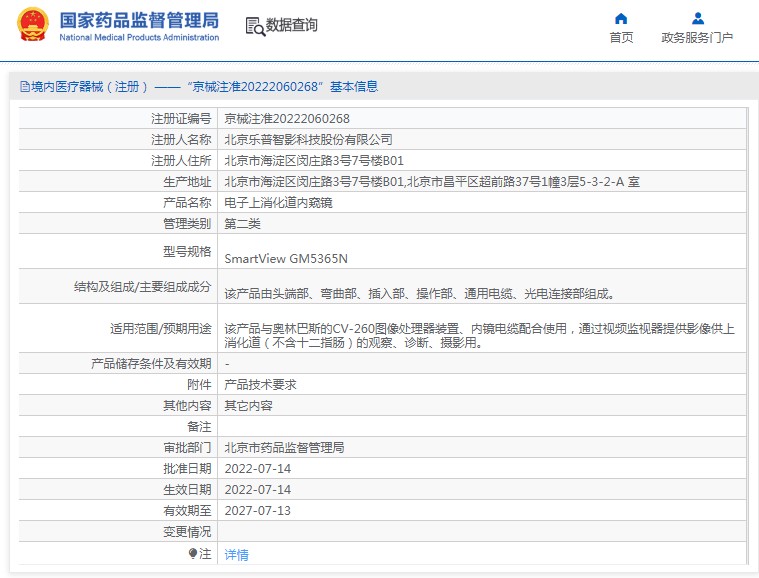Click the 型号规格 label
This screenshot has width=759, height=578.
(x=187, y=251)
